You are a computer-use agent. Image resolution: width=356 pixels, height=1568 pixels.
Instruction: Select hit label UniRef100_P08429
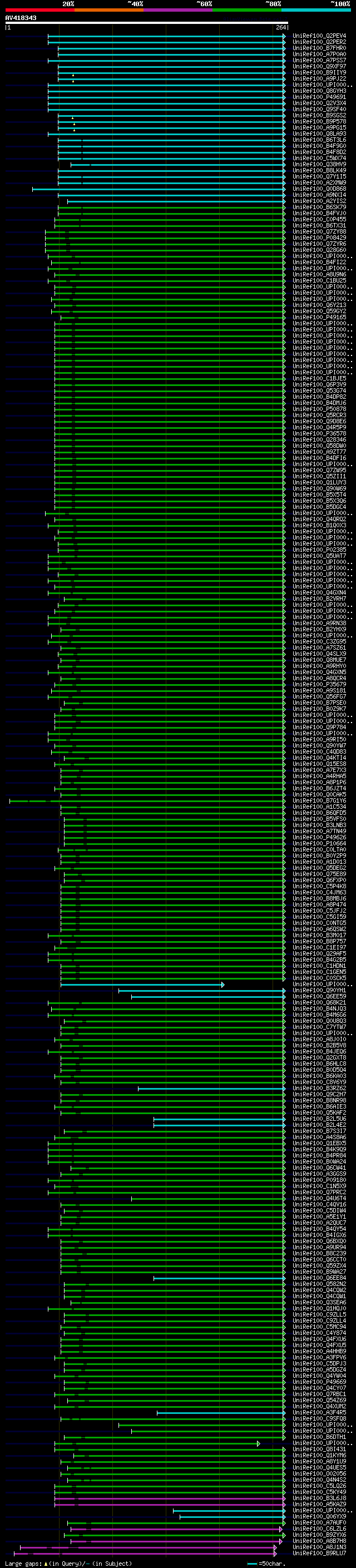tap(319, 238)
